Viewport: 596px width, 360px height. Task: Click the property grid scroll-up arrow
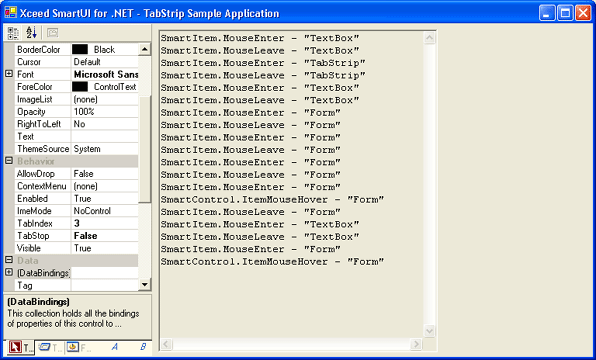[x=144, y=49]
